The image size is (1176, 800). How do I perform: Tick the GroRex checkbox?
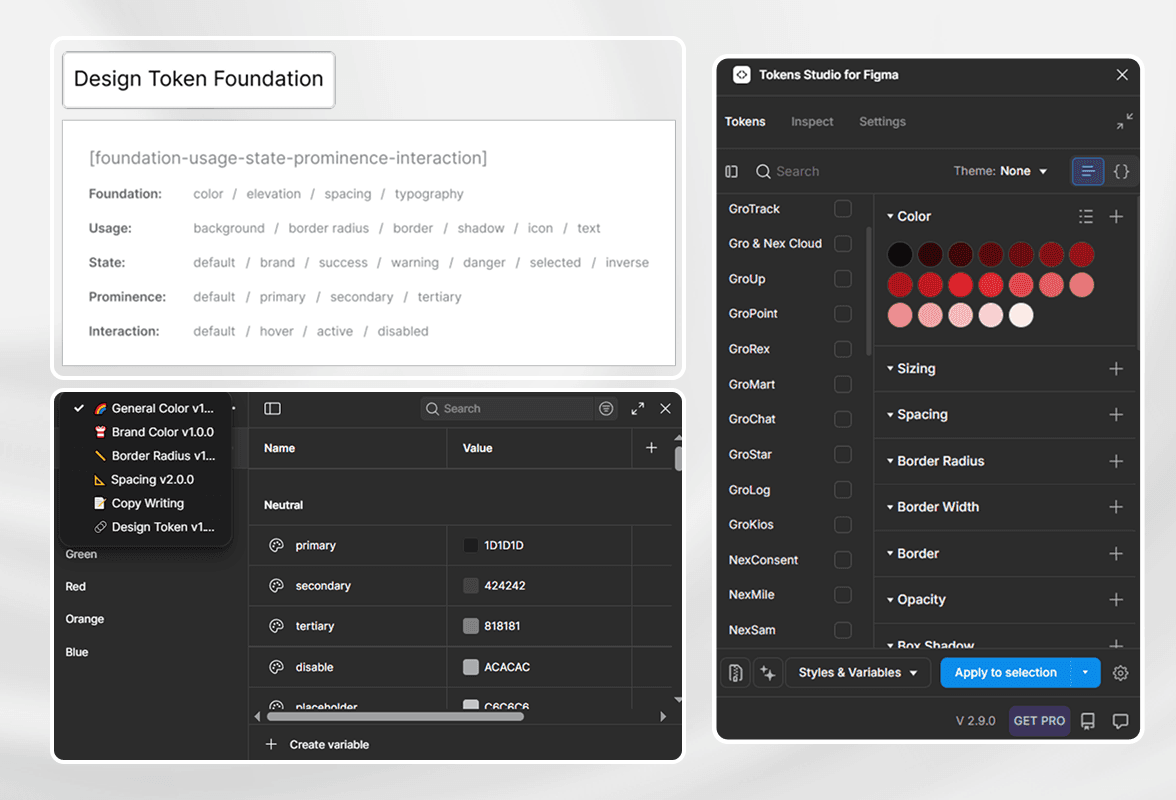(x=843, y=349)
